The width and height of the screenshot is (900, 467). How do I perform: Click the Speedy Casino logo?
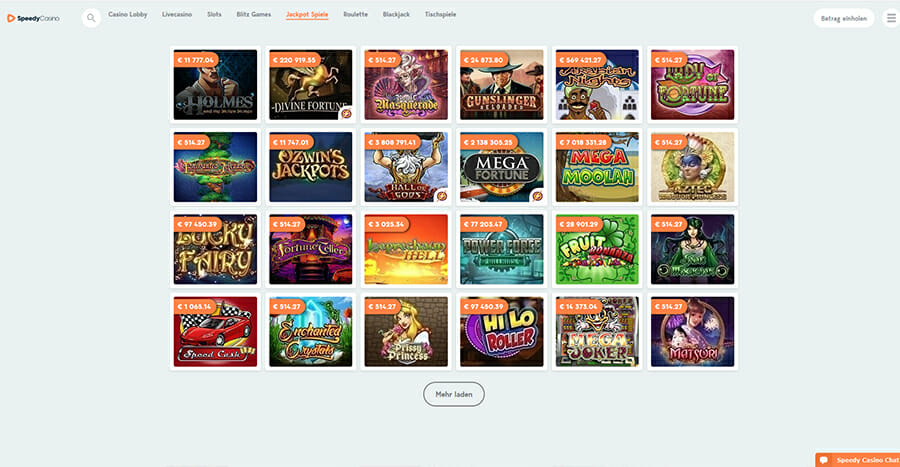coord(33,18)
